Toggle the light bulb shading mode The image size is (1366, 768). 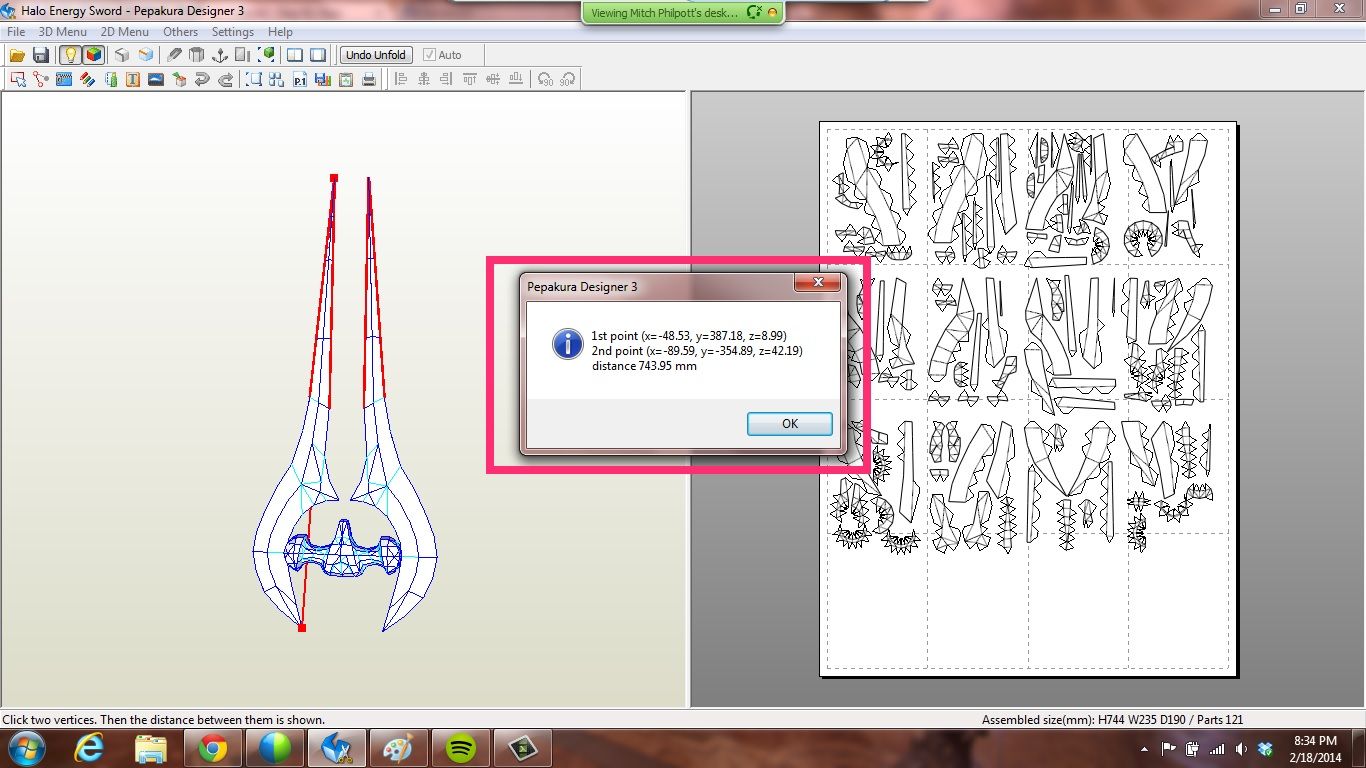click(x=70, y=55)
